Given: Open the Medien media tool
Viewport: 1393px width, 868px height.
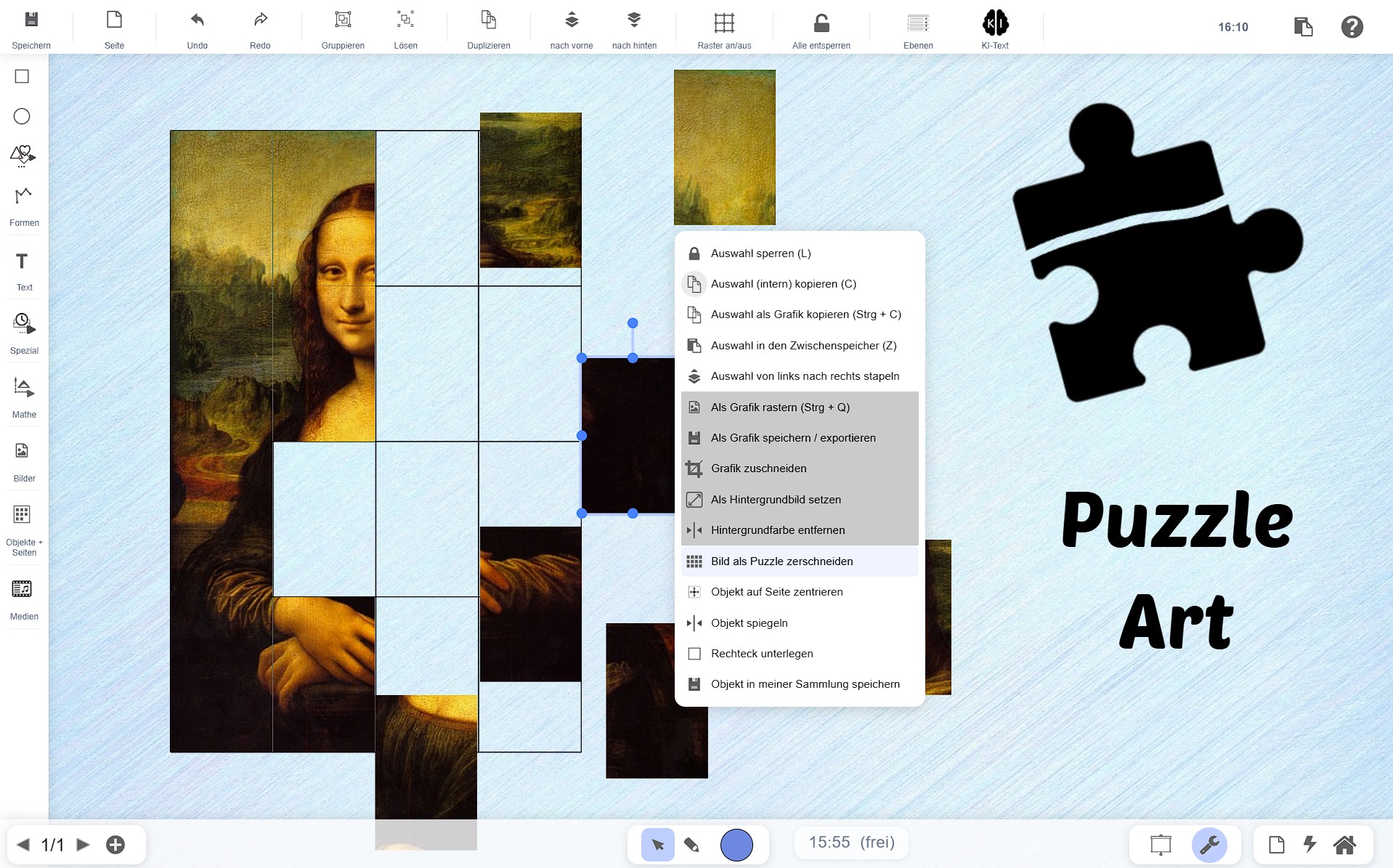Looking at the screenshot, I should (x=22, y=589).
